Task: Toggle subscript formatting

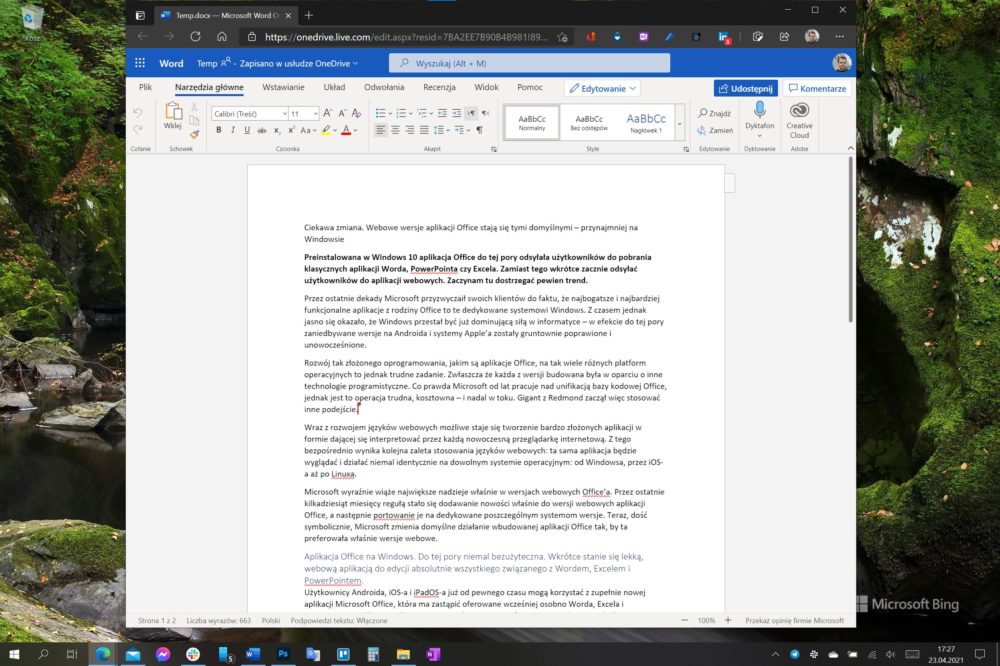Action: 277,130
